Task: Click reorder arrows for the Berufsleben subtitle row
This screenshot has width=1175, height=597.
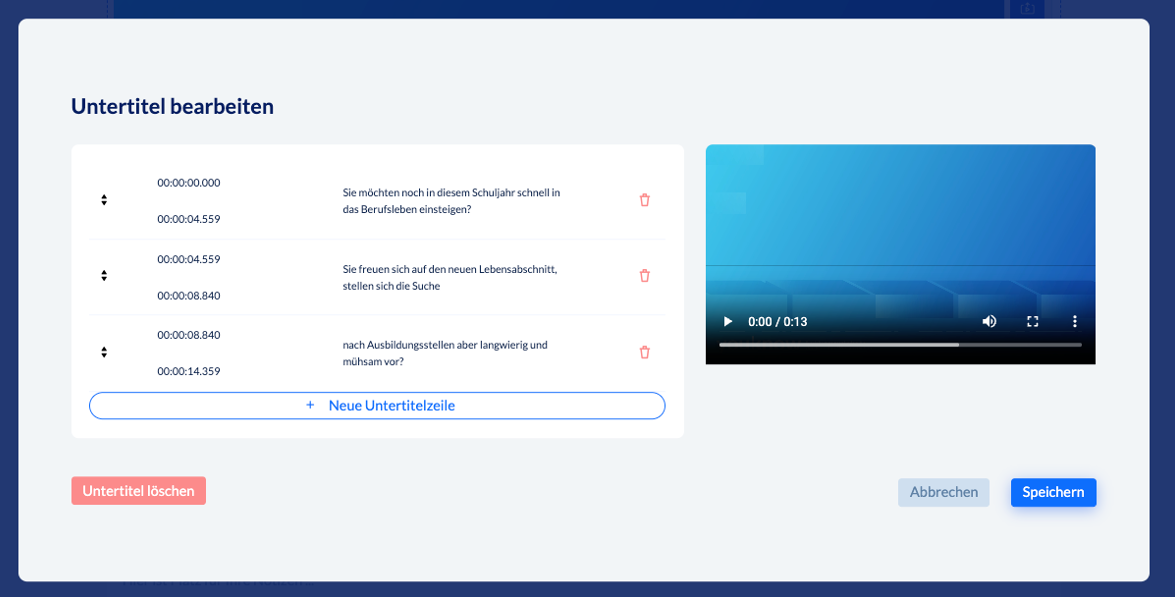Action: (104, 200)
